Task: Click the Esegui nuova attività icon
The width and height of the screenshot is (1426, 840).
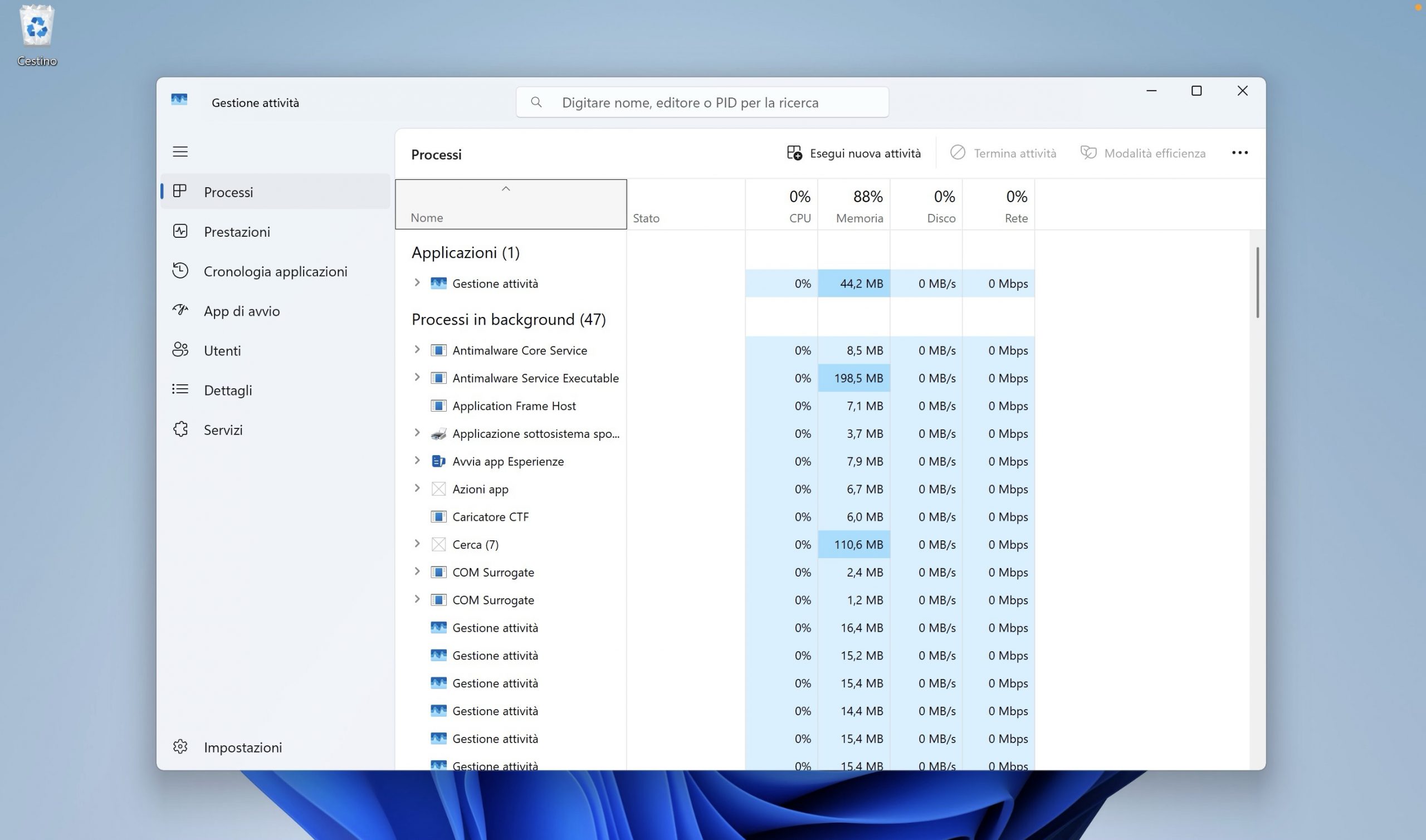Action: (794, 153)
